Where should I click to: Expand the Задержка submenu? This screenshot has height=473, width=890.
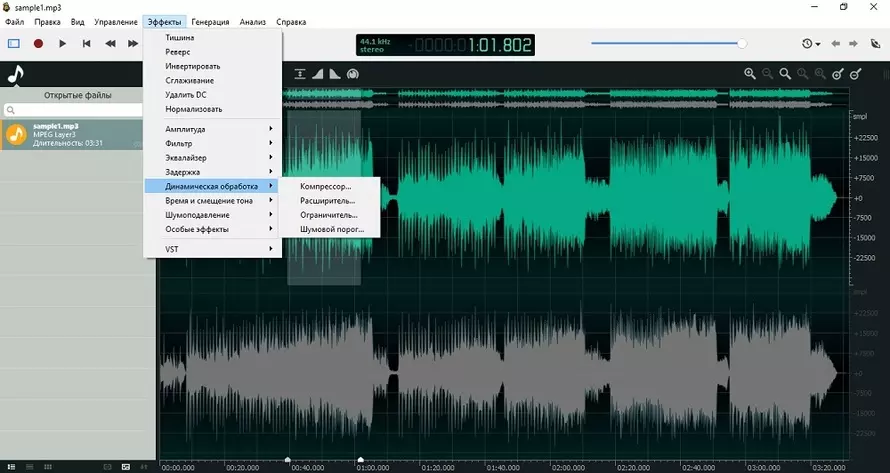(213, 171)
